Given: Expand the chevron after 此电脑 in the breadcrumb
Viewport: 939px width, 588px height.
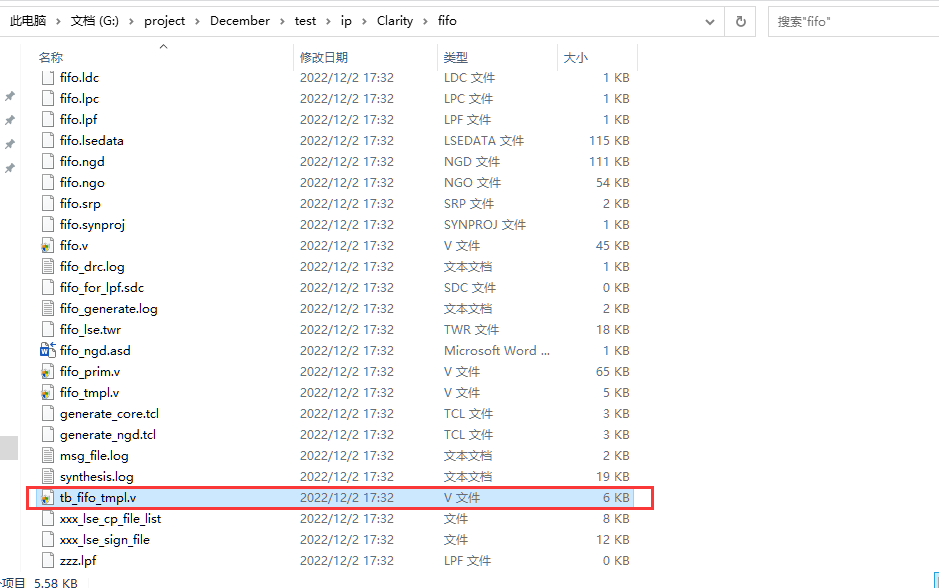Looking at the screenshot, I should tap(58, 22).
